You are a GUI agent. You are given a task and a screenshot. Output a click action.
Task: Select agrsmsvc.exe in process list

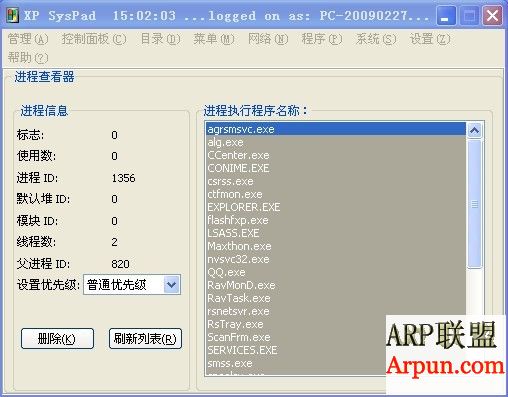click(x=336, y=129)
